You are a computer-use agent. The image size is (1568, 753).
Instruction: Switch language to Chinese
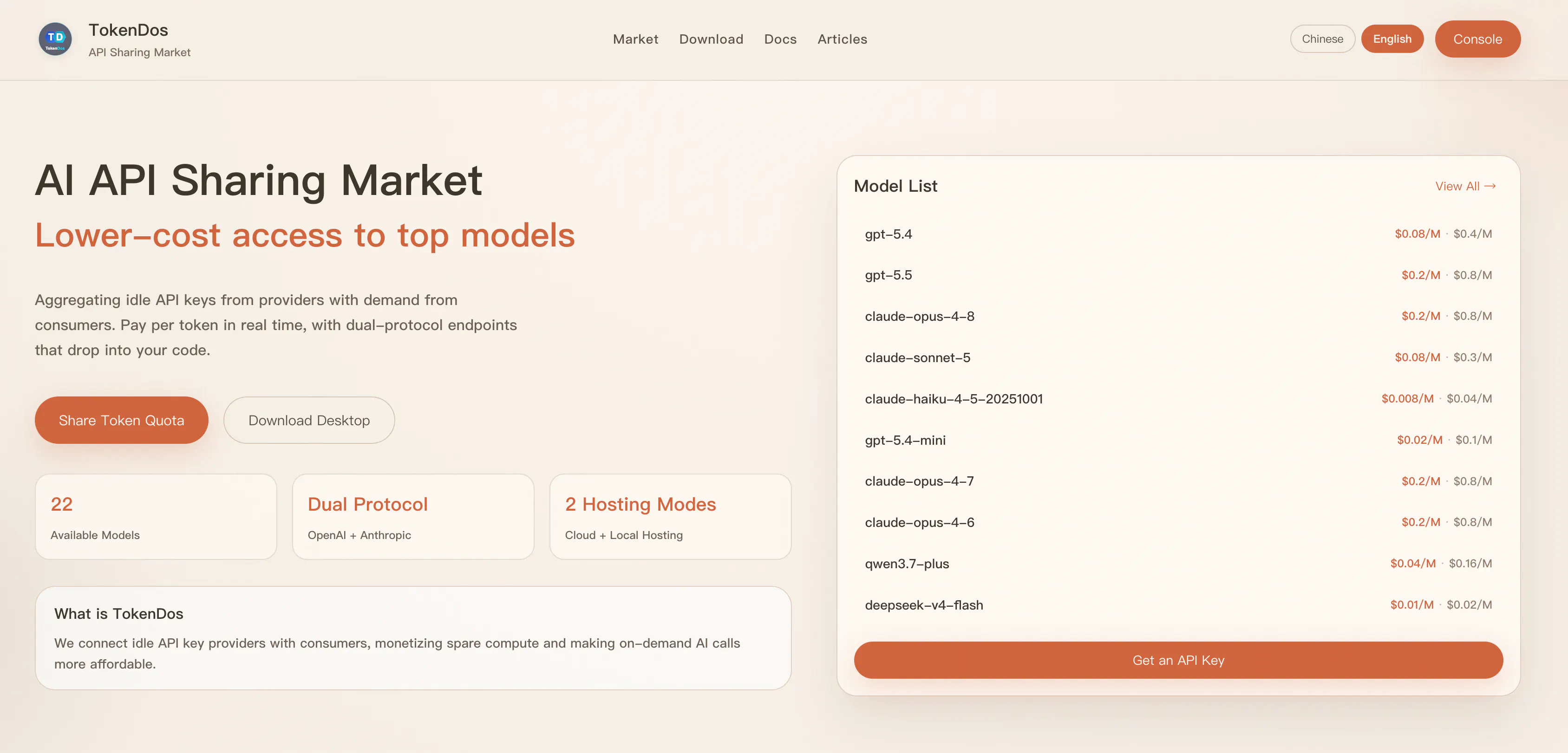coord(1322,39)
